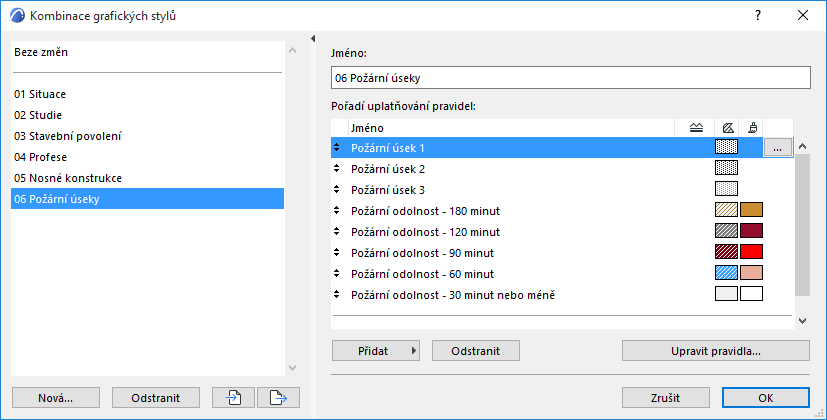Click the ArchiCAD icon in title bar
The image size is (827, 420).
[x=16, y=16]
